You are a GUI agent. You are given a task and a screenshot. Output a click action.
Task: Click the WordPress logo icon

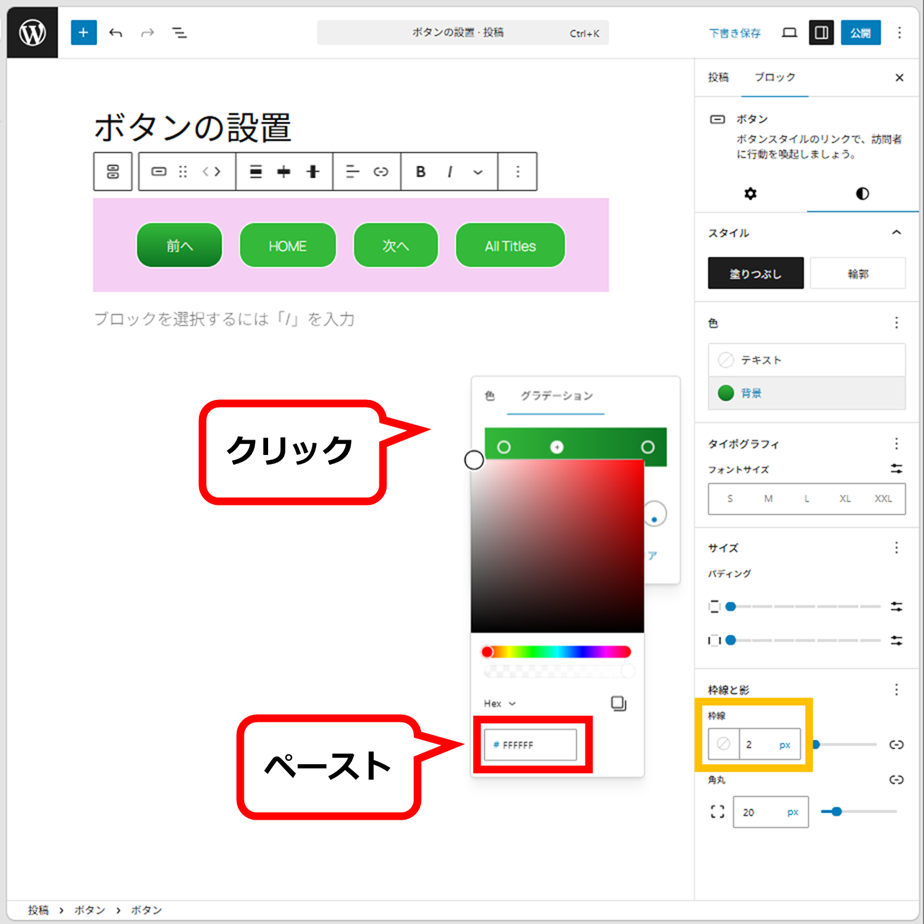(x=32, y=33)
